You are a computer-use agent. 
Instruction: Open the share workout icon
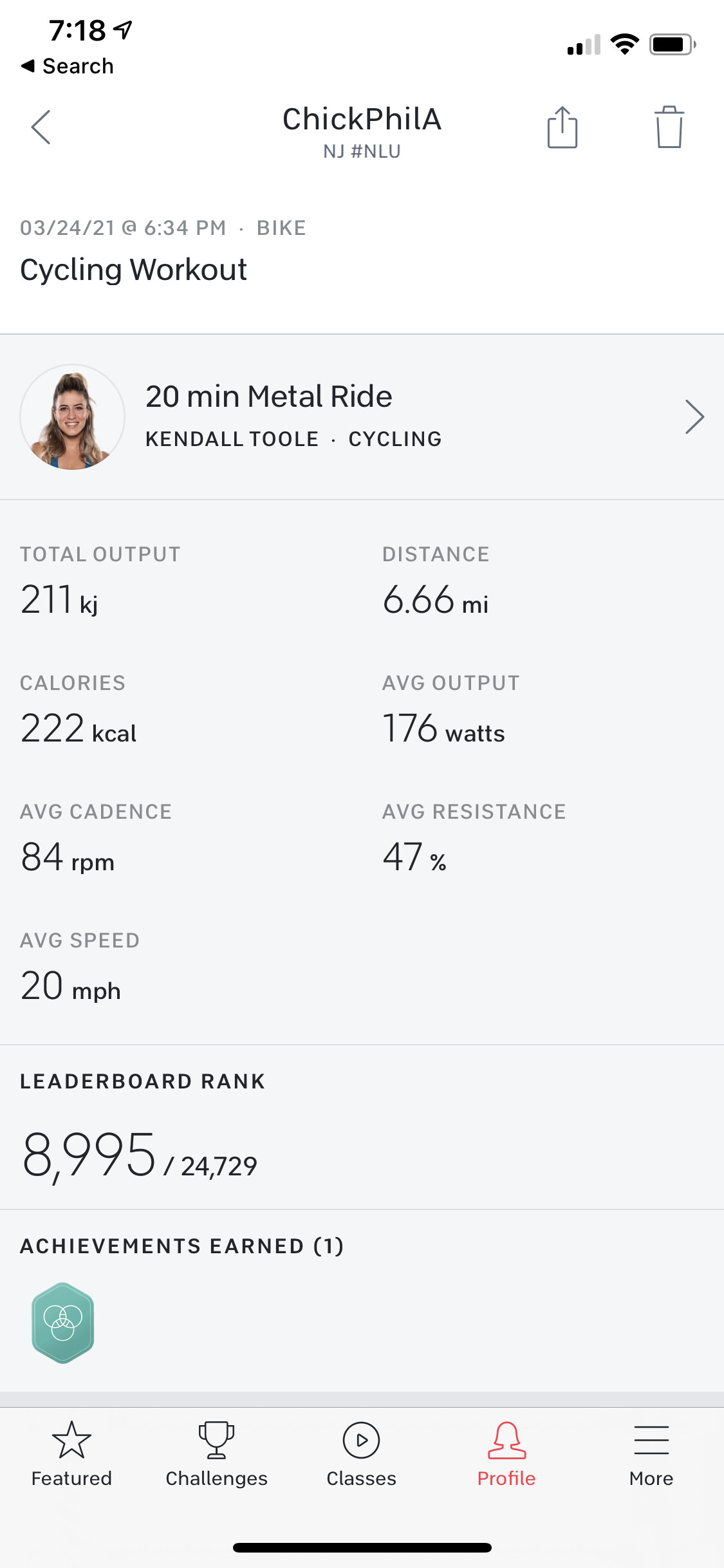[562, 127]
